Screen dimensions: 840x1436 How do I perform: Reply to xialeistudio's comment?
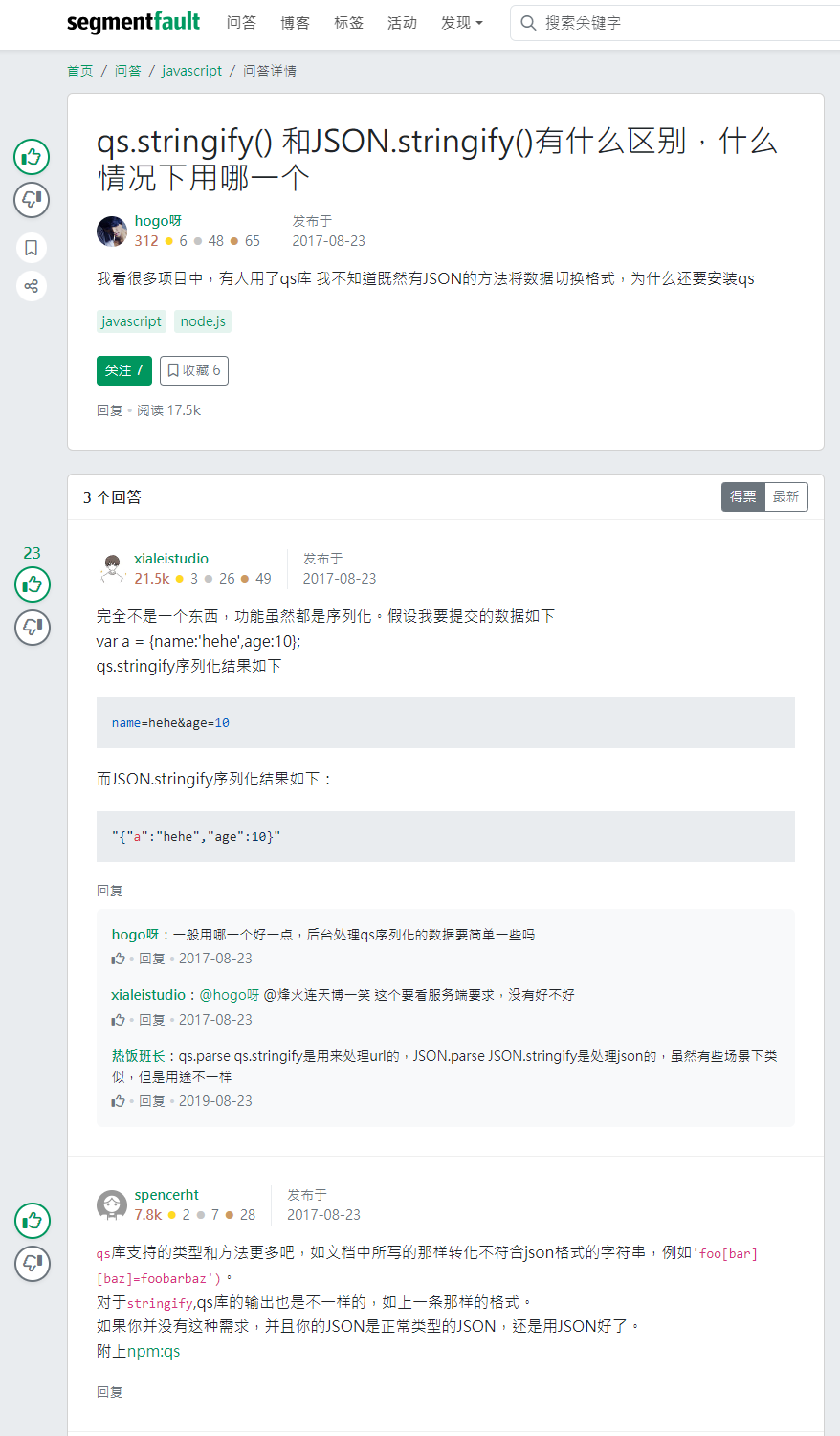click(x=152, y=1020)
